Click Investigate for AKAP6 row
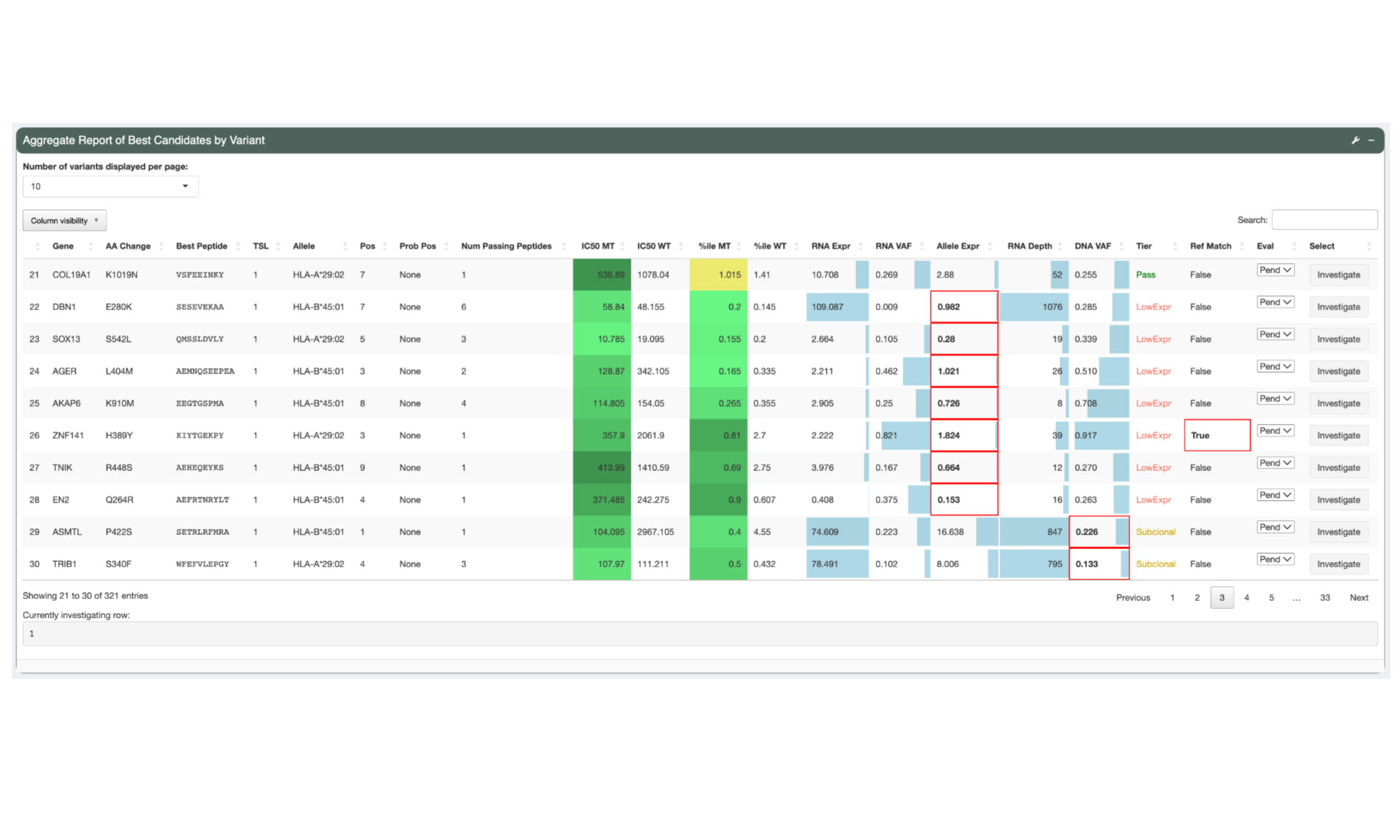Viewport: 1400px width, 840px height. pyautogui.click(x=1338, y=403)
